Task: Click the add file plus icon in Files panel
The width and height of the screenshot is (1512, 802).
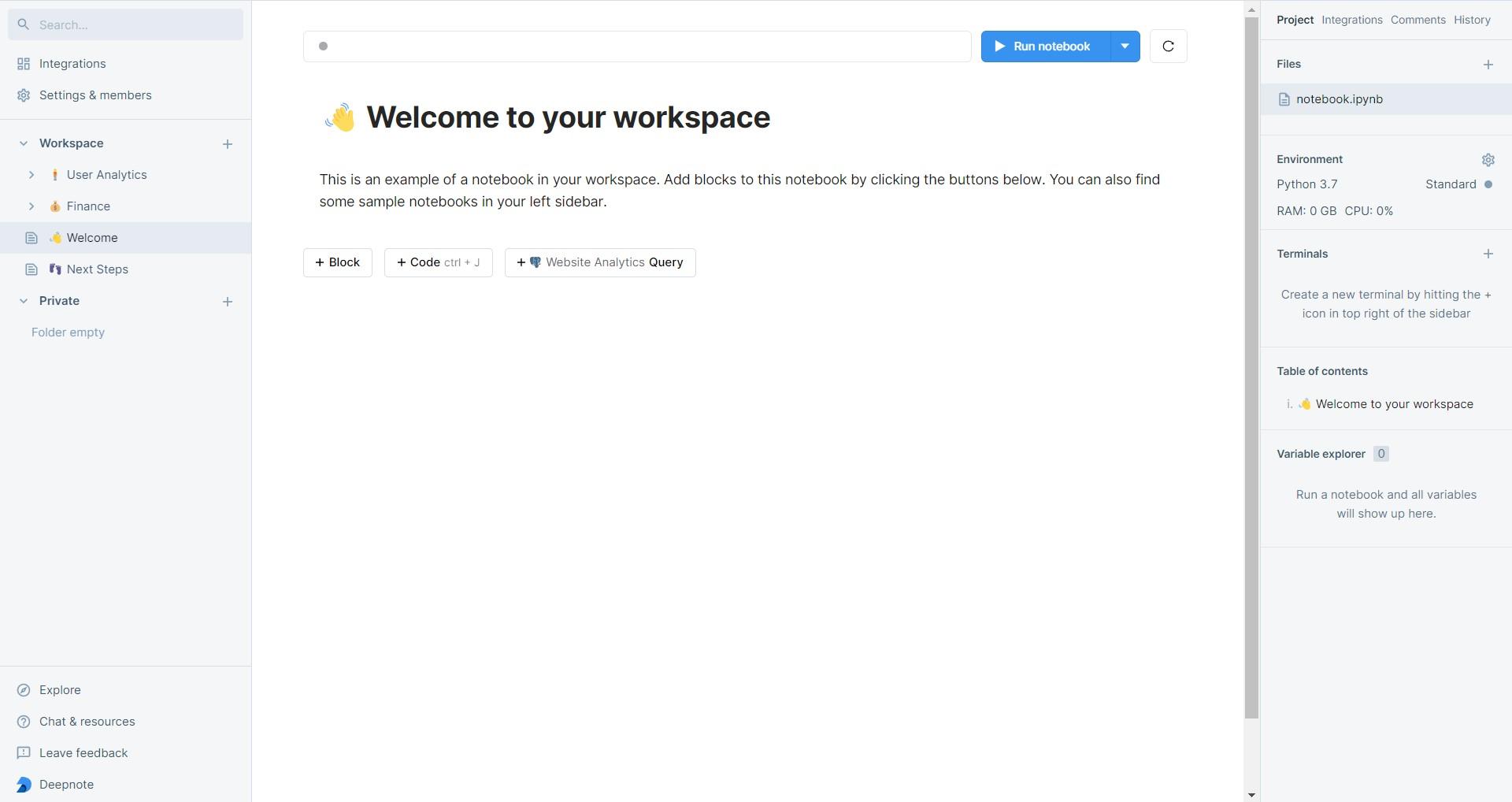Action: [1488, 65]
